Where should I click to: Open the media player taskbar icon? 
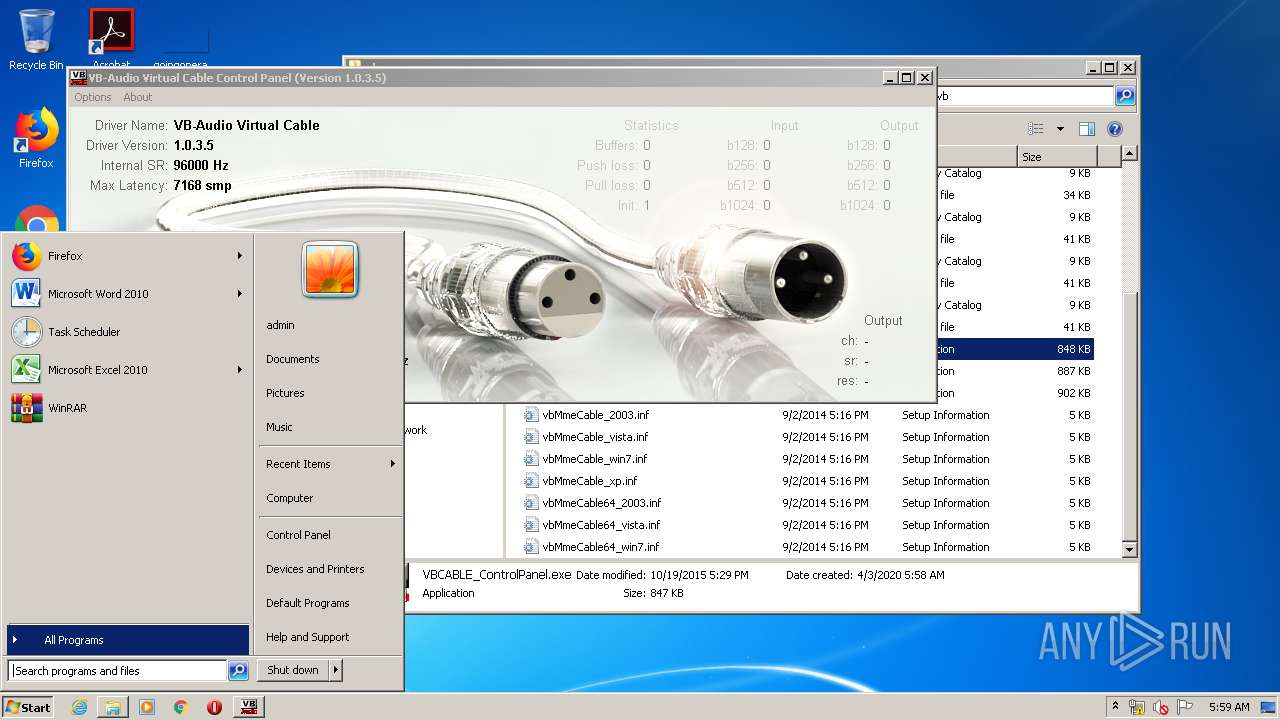pos(147,707)
